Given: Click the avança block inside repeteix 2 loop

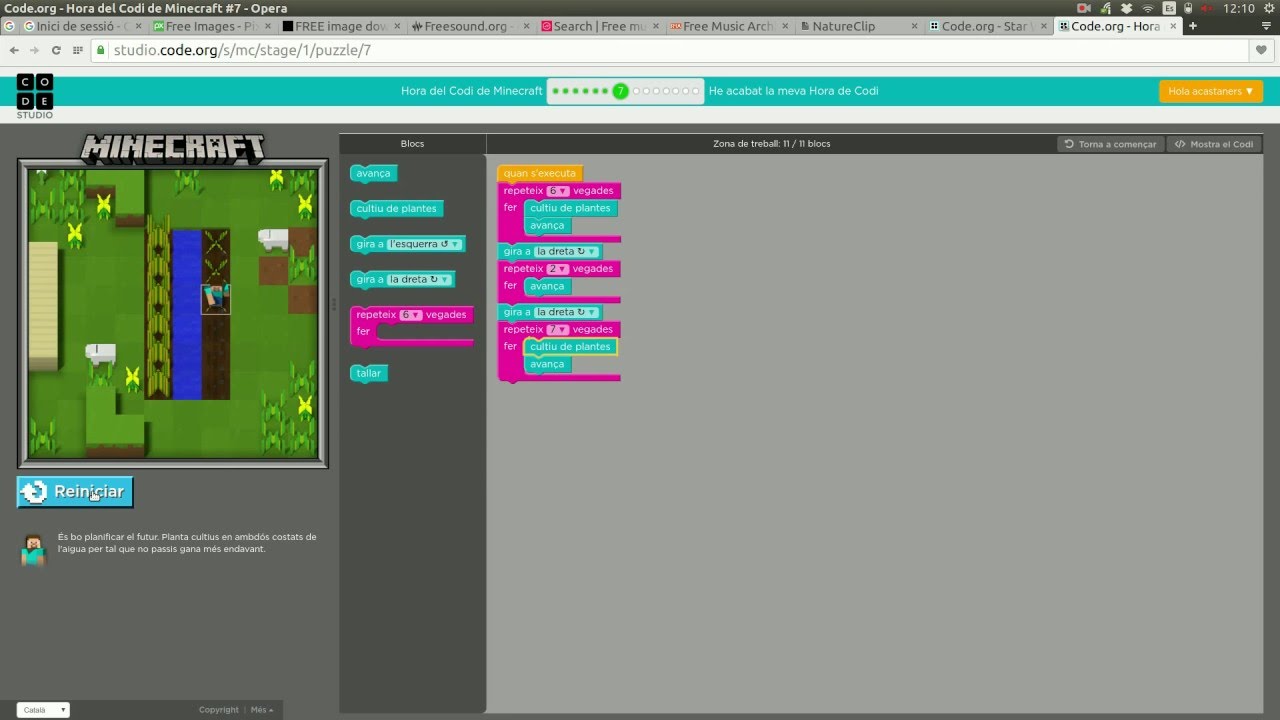Looking at the screenshot, I should coord(547,286).
